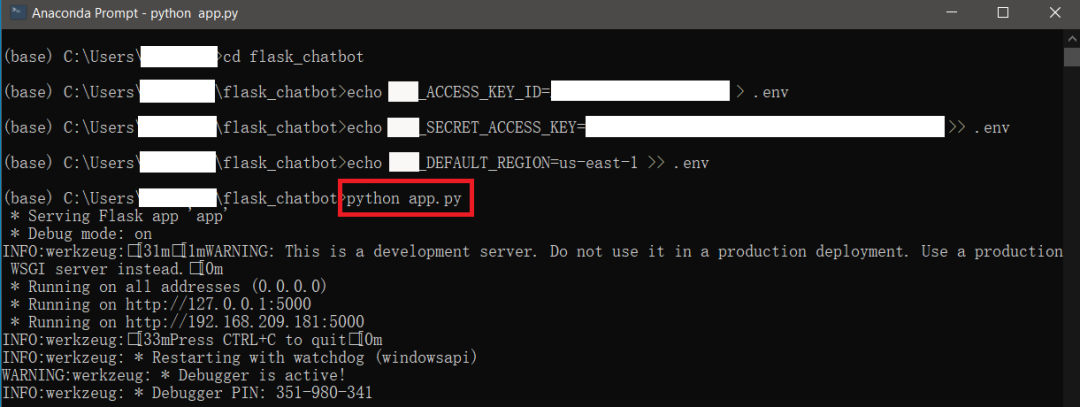1080x407 pixels.
Task: Click the vertical scrollbar thumb
Action: [1072, 56]
